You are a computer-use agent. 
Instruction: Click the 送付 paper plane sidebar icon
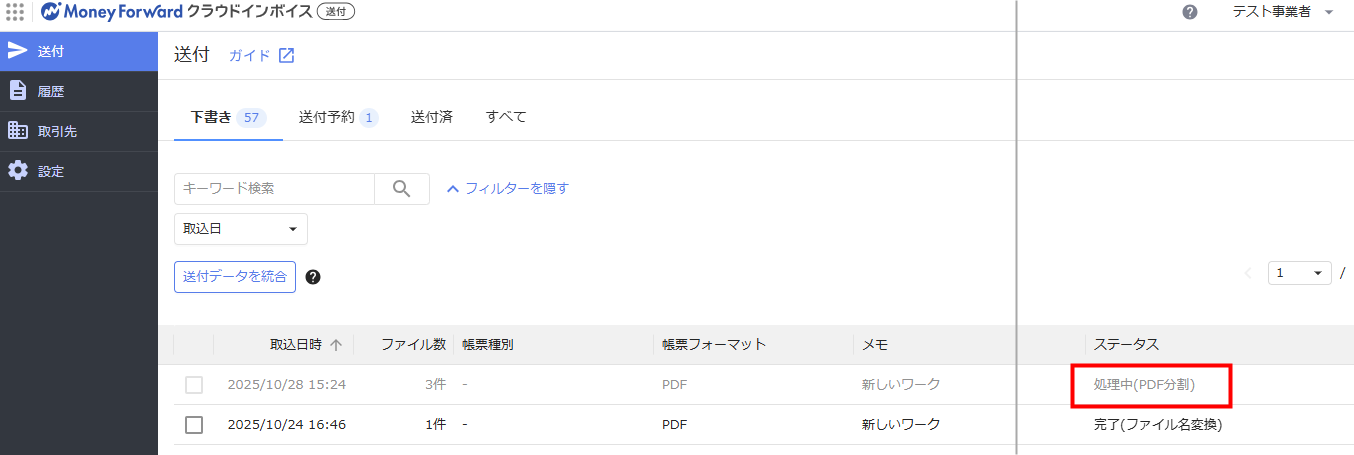18,51
